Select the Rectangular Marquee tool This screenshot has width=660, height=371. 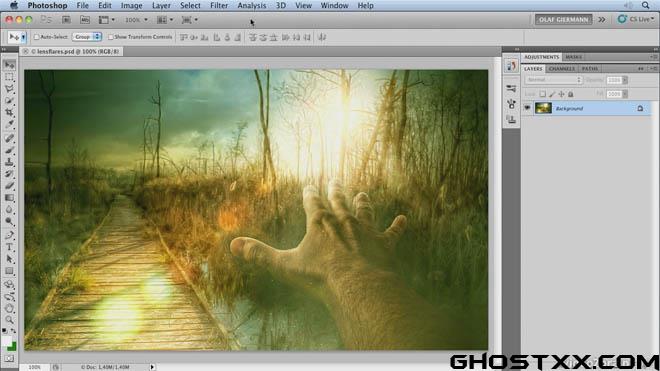(x=9, y=77)
